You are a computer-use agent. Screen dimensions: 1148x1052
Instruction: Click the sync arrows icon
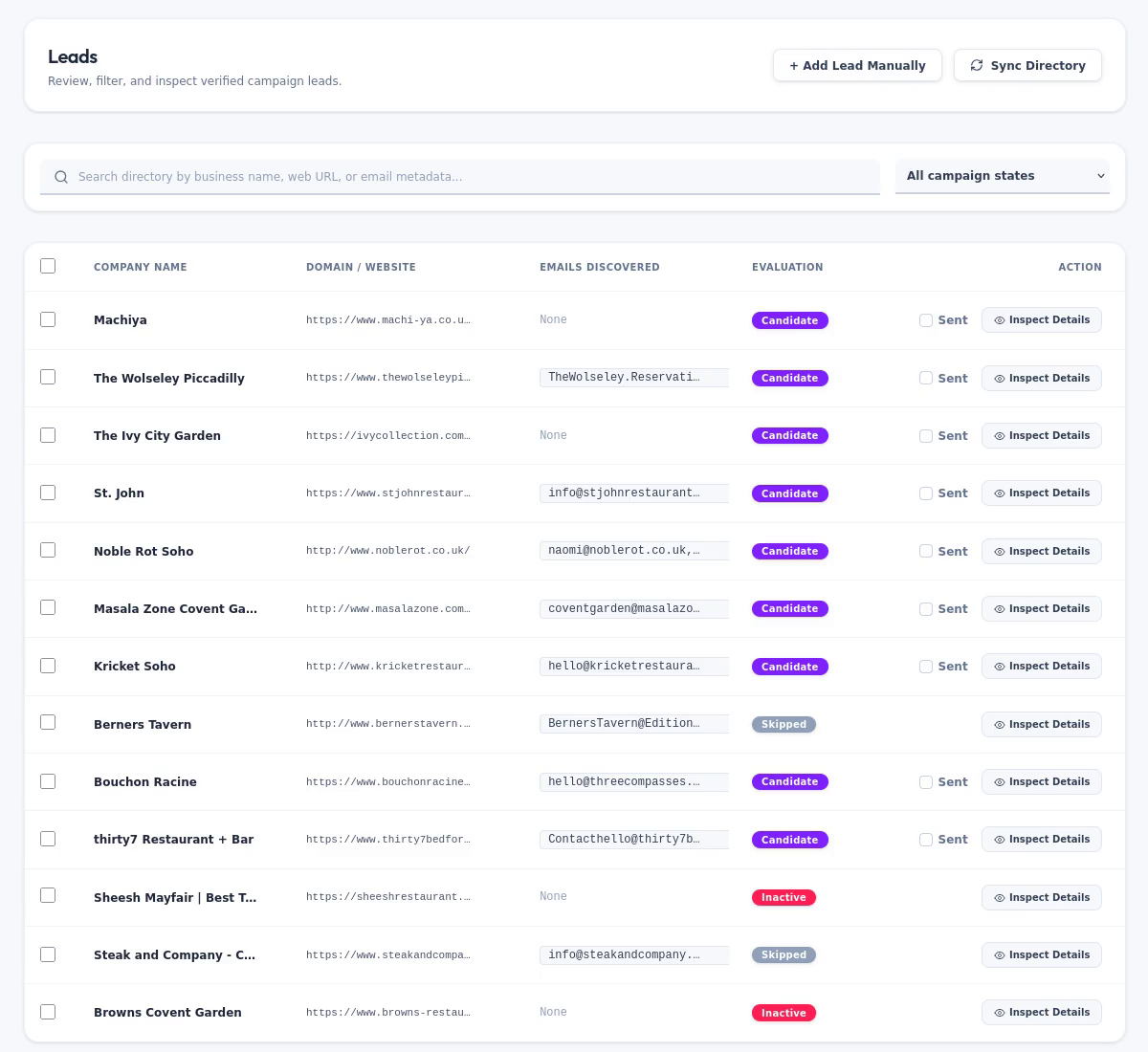(x=977, y=65)
